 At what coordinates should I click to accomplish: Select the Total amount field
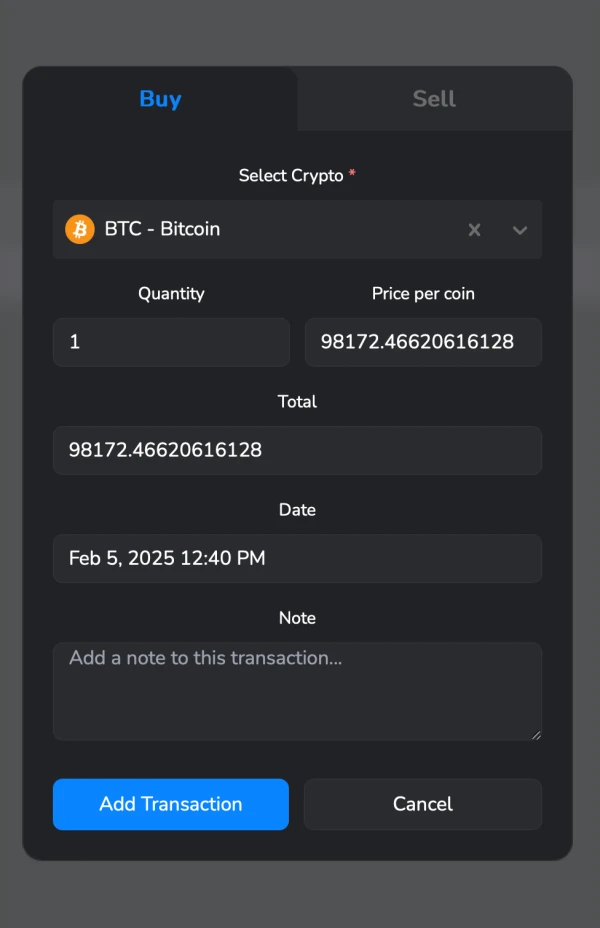pyautogui.click(x=297, y=450)
